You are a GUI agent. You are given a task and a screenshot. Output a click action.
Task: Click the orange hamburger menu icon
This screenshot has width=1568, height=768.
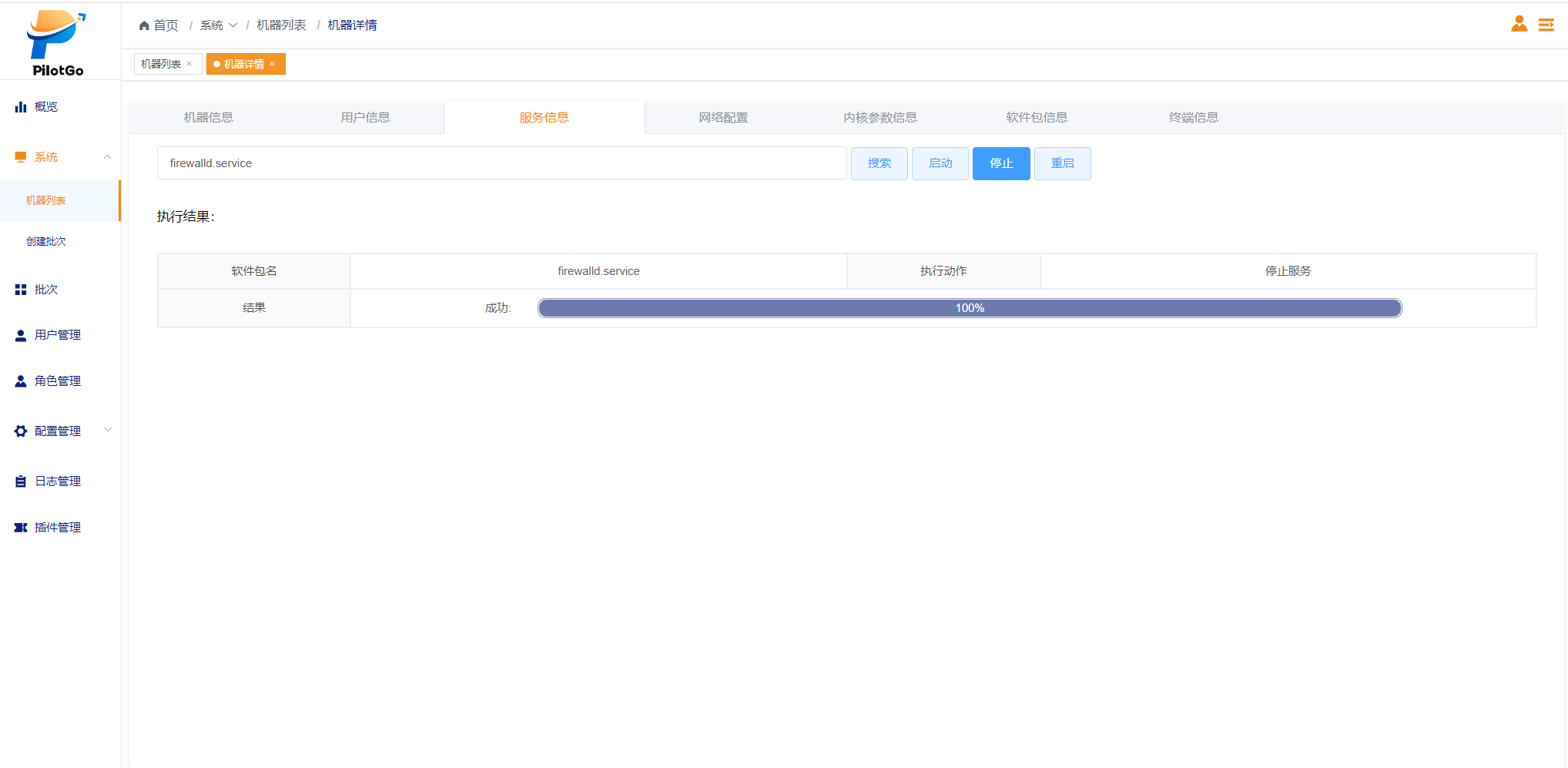[x=1546, y=25]
